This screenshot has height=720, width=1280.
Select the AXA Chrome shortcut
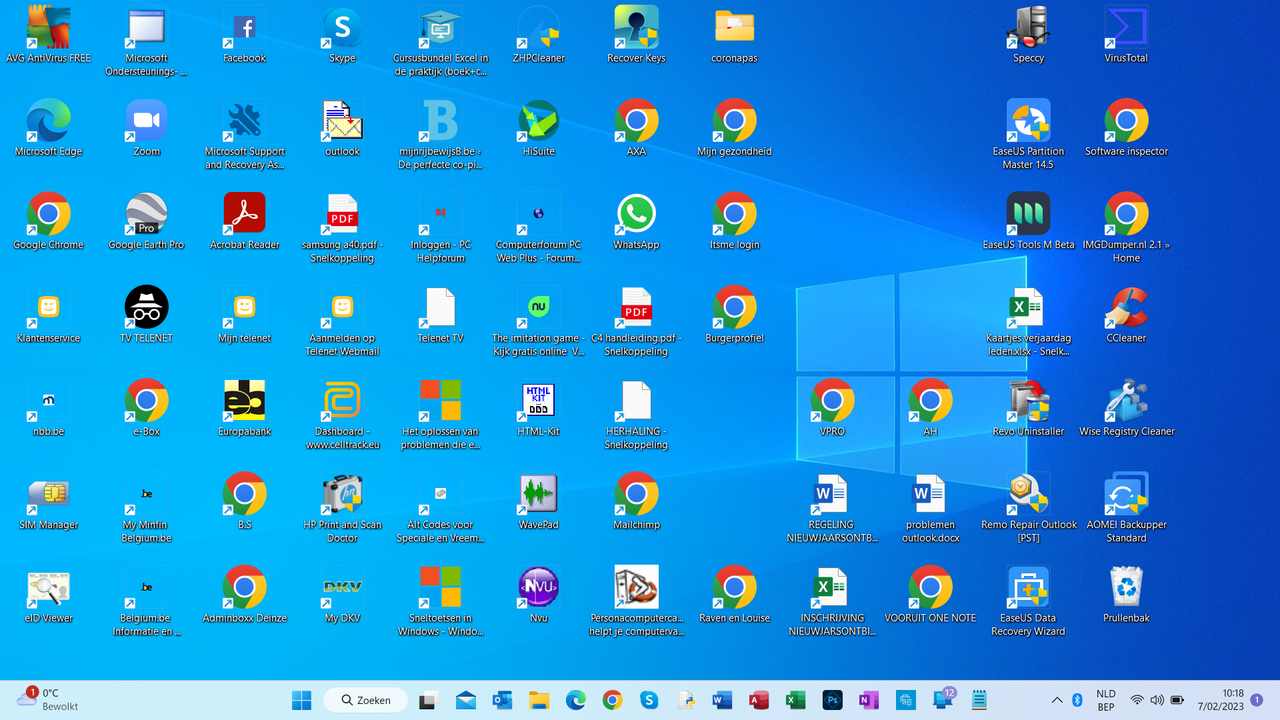(636, 128)
